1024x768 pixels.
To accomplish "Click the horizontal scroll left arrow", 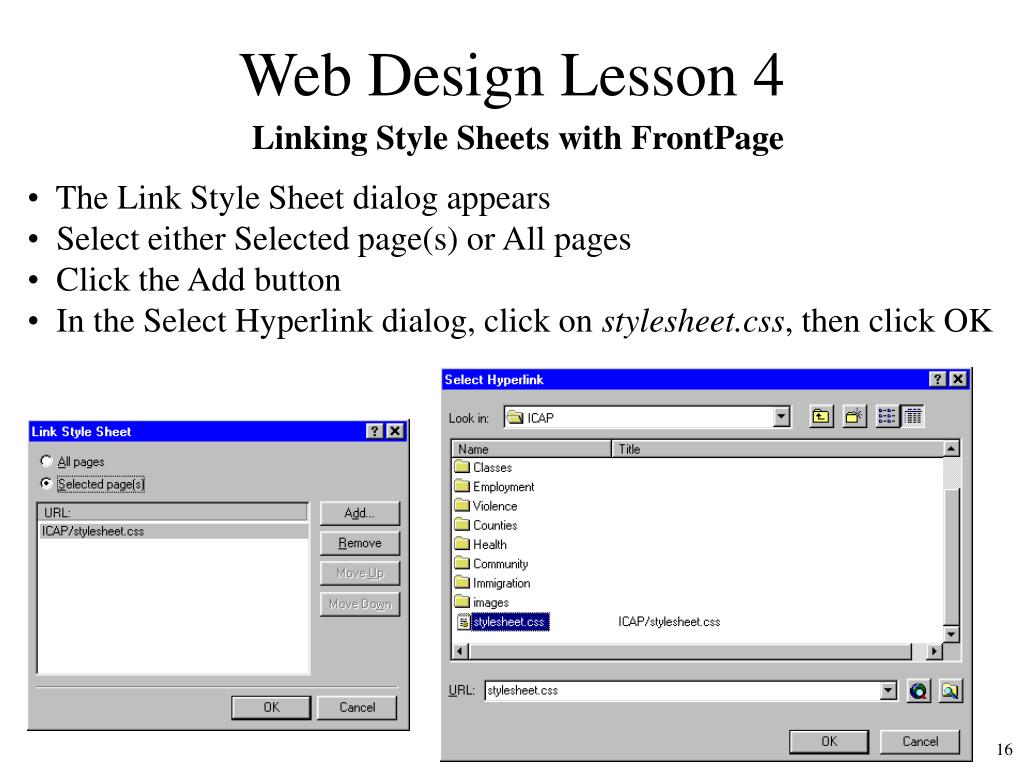I will coord(460,651).
